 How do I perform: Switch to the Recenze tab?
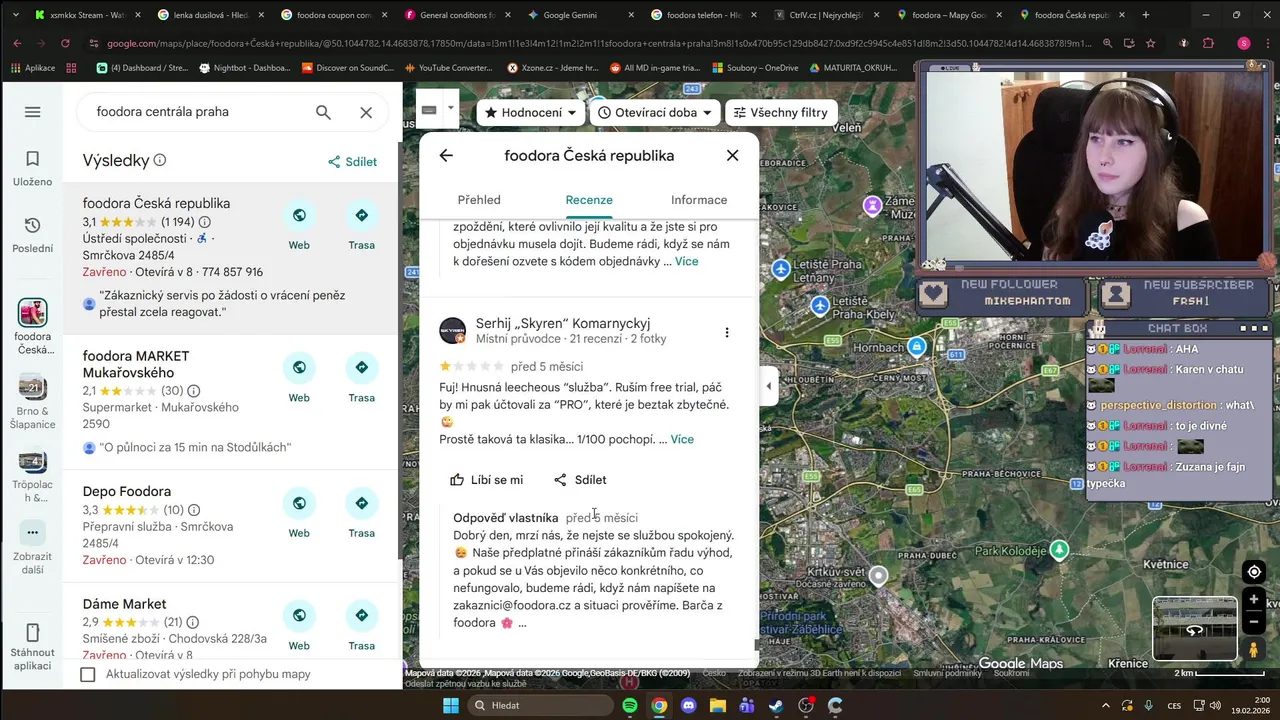[x=589, y=200]
